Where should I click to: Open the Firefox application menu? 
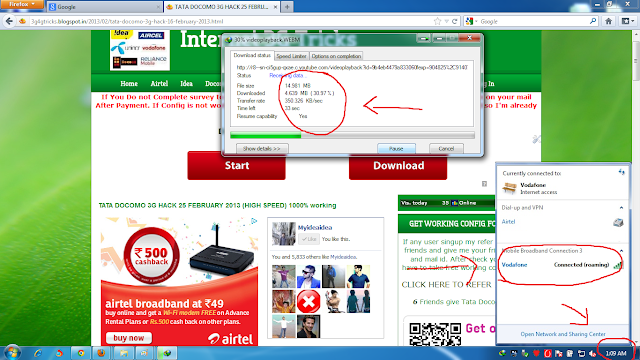(x=22, y=4)
